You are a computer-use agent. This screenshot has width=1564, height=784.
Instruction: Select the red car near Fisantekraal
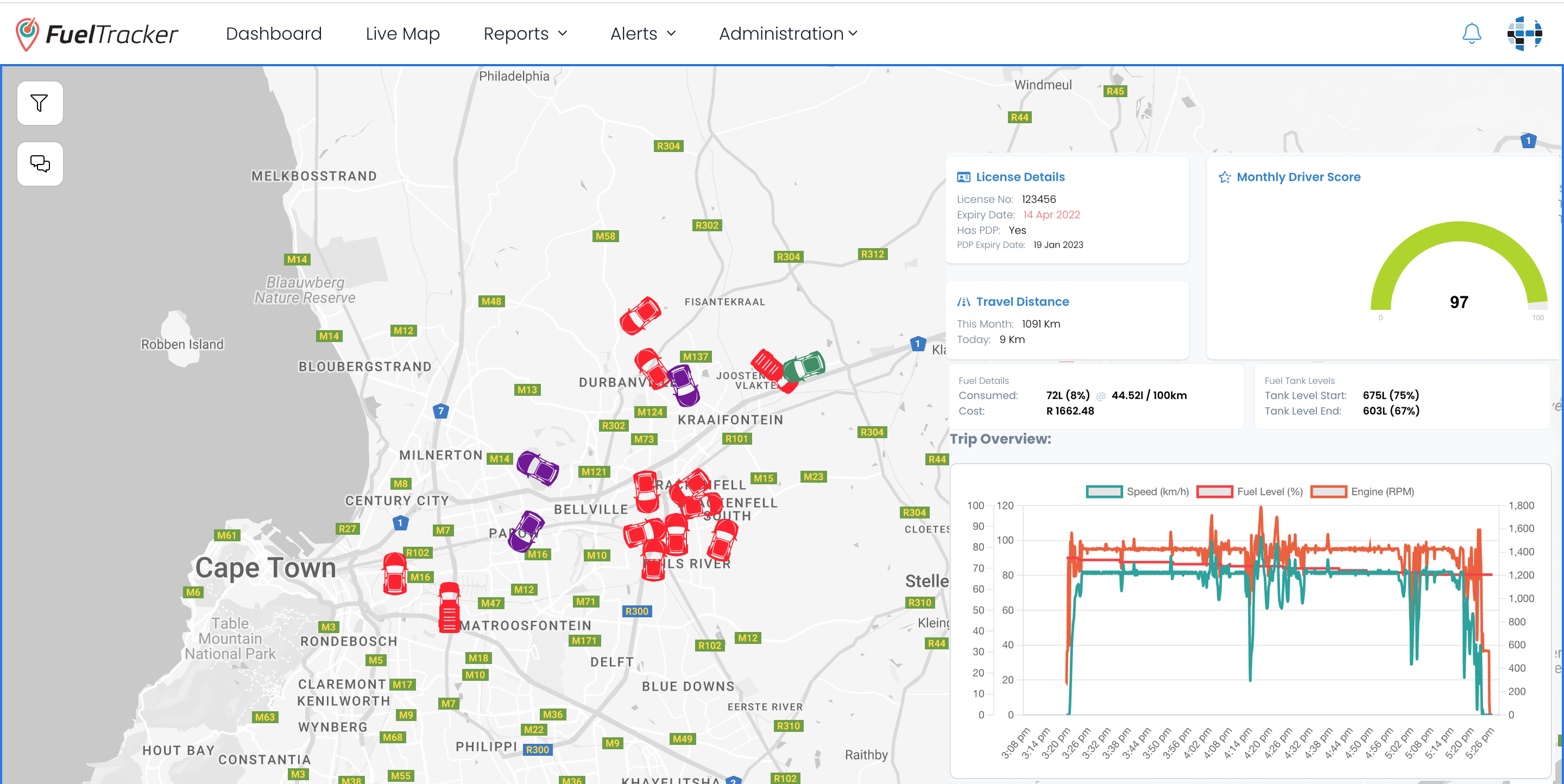(x=641, y=315)
